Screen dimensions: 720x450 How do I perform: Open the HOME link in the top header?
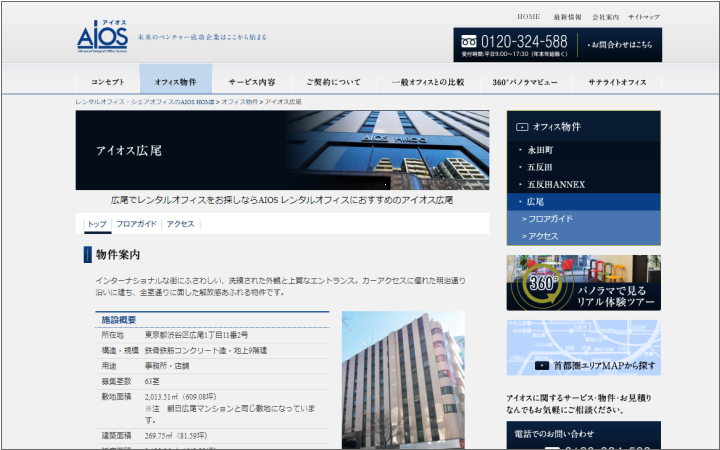(x=528, y=17)
